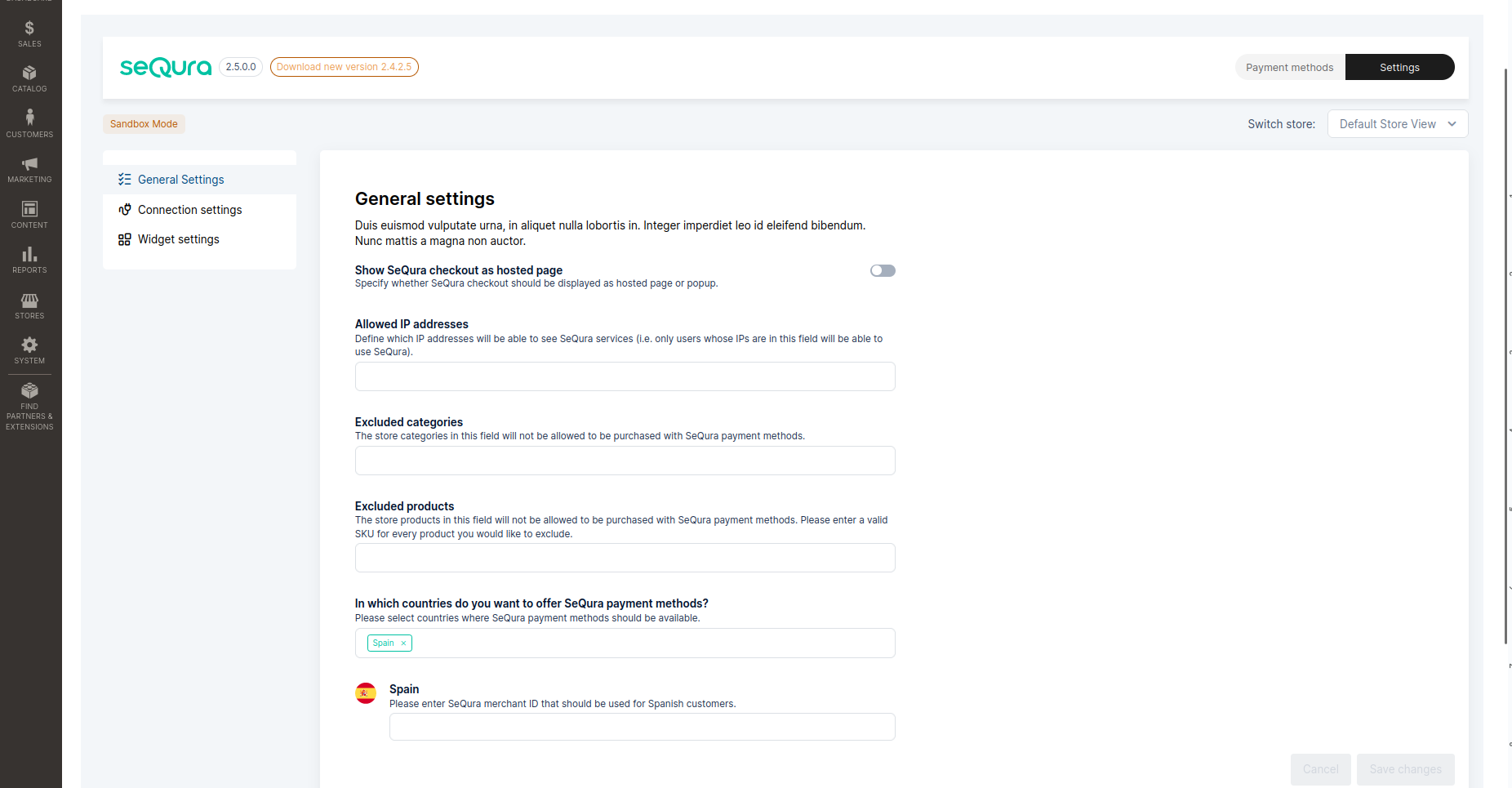Open the Default Store View dropdown
This screenshot has height=788, width=1512.
1398,124
